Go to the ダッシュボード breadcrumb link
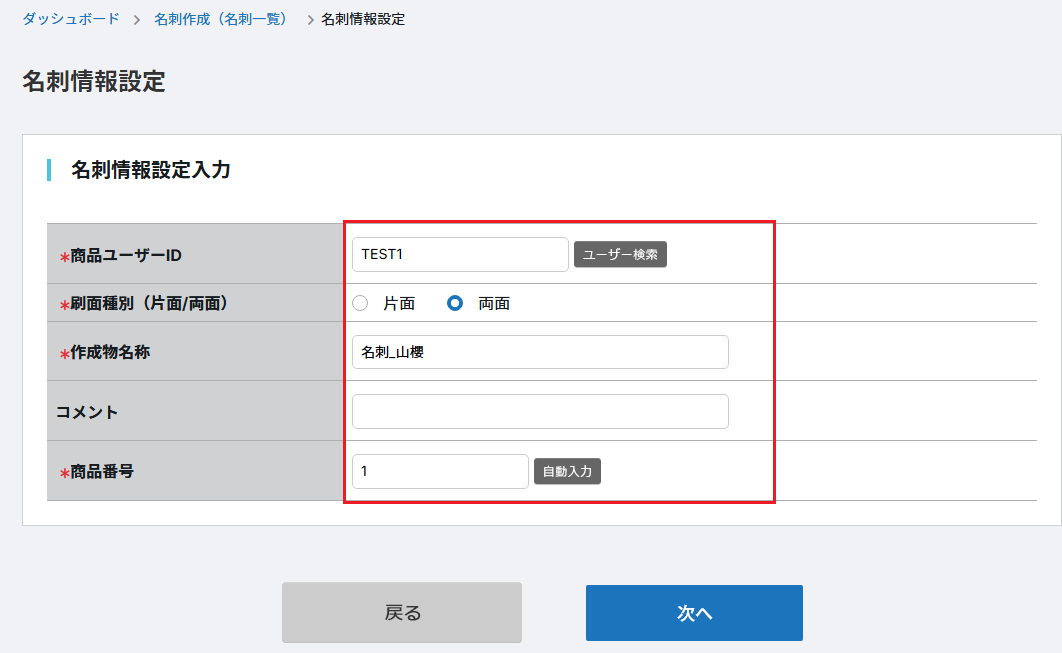Viewport: 1062px width, 653px height. point(70,19)
